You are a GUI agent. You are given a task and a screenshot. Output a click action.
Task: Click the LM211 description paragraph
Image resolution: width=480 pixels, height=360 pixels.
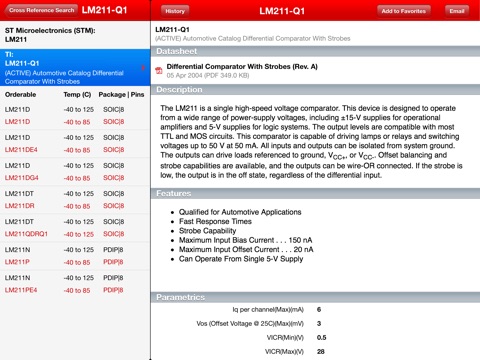pyautogui.click(x=311, y=142)
